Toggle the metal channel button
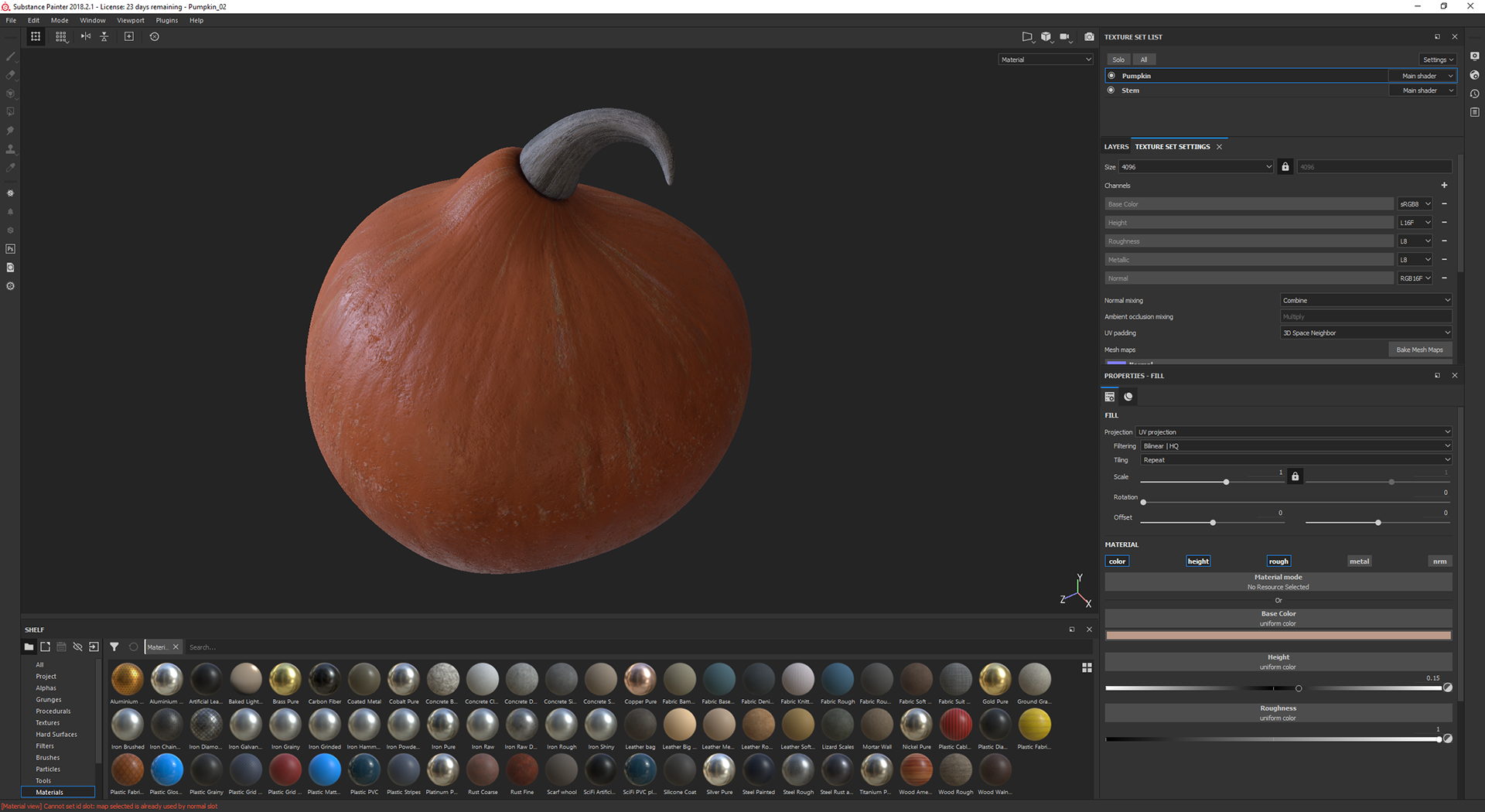 click(1360, 561)
